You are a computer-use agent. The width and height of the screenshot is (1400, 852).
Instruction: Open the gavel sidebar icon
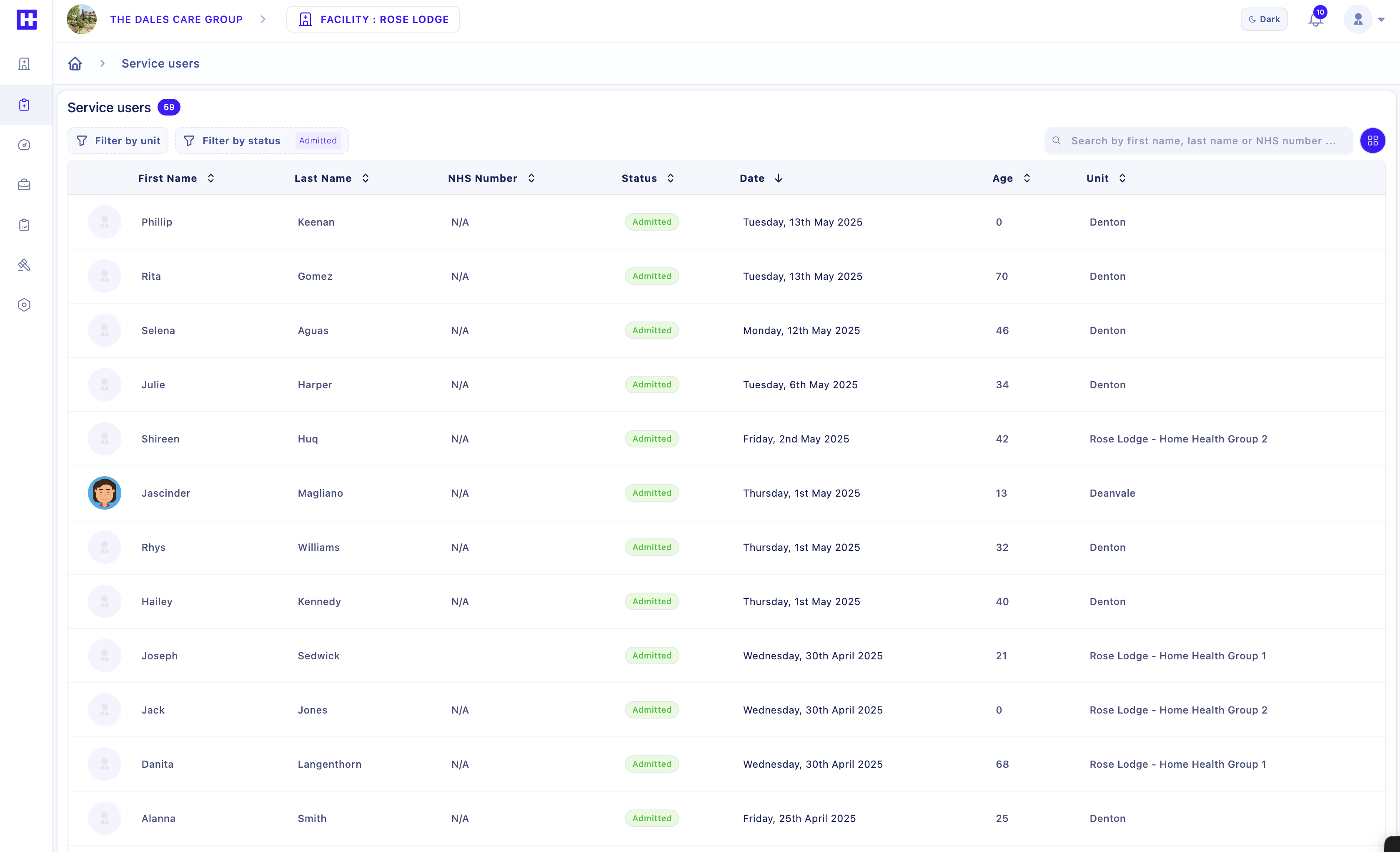click(24, 265)
